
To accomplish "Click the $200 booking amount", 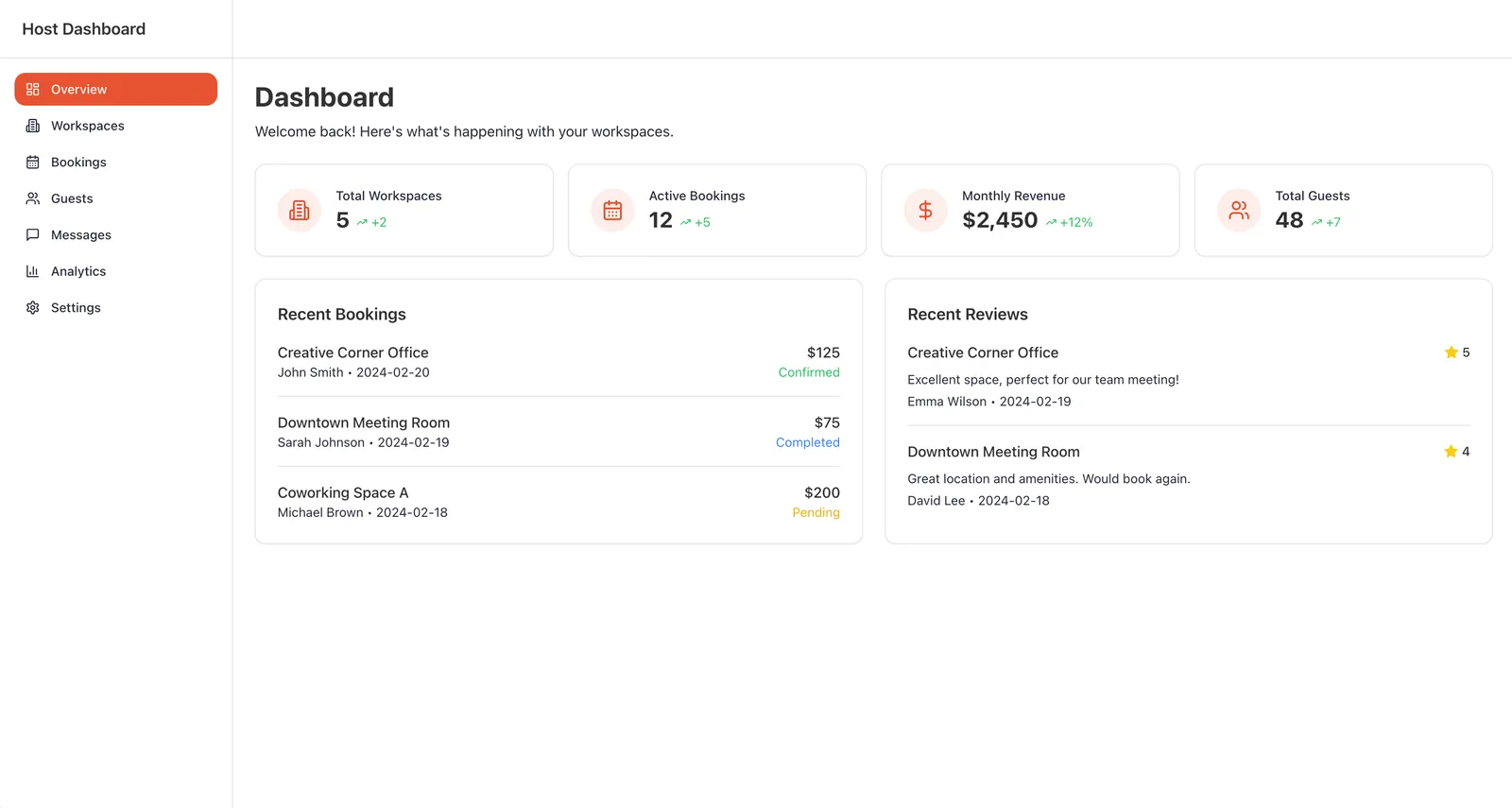I will [x=822, y=492].
